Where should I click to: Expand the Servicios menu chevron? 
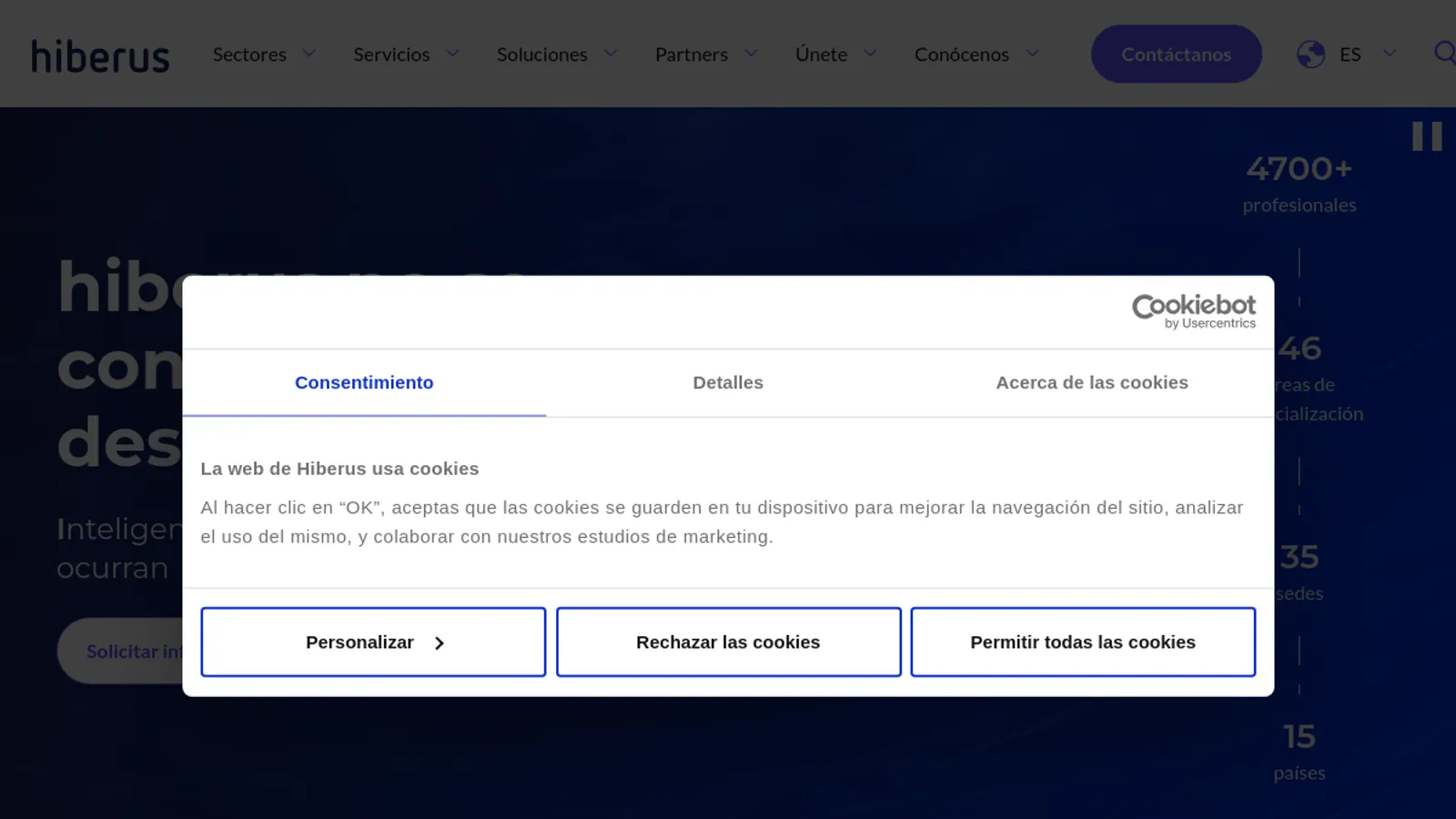[452, 54]
